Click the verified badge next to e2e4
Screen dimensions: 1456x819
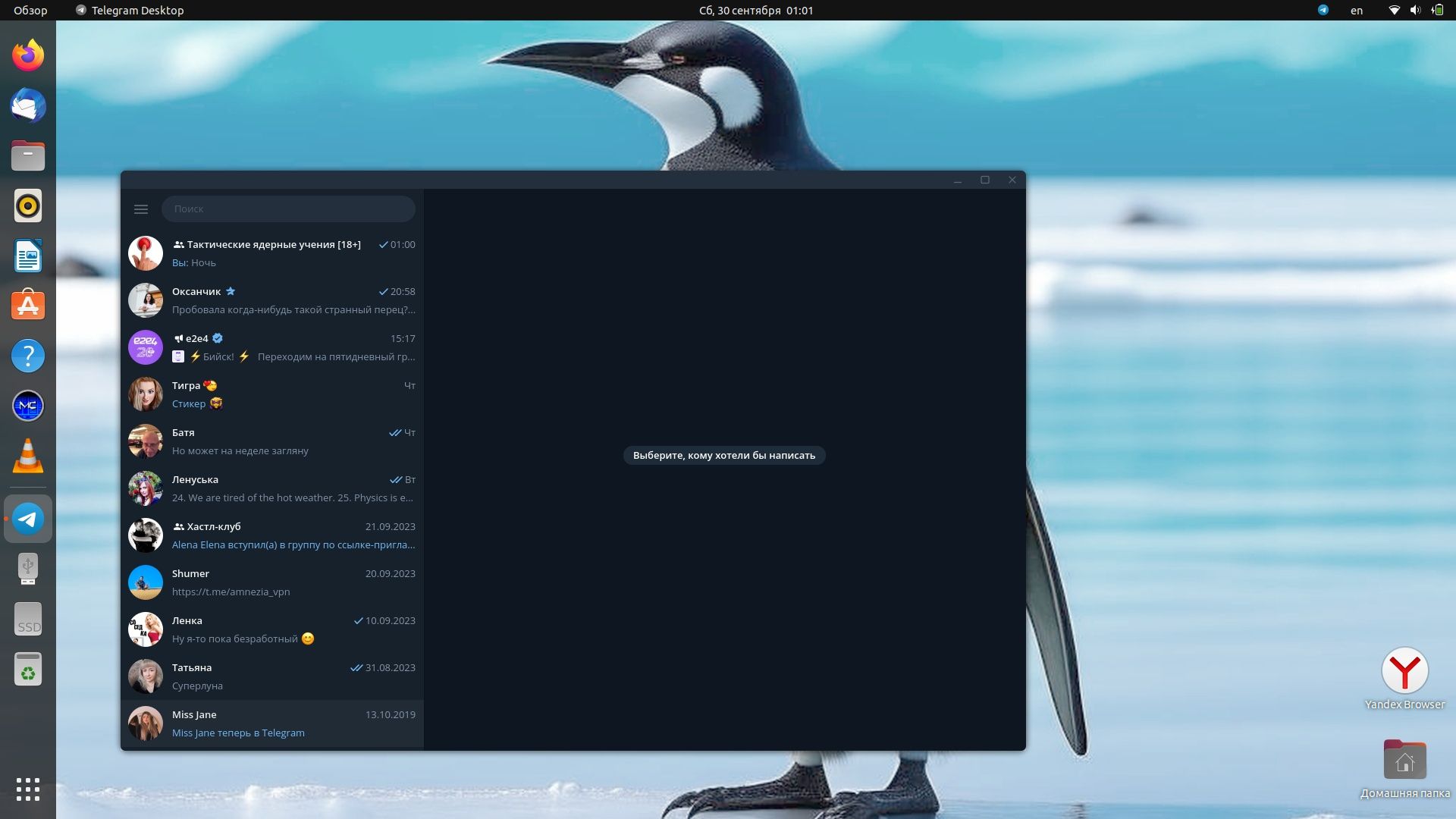click(x=218, y=338)
